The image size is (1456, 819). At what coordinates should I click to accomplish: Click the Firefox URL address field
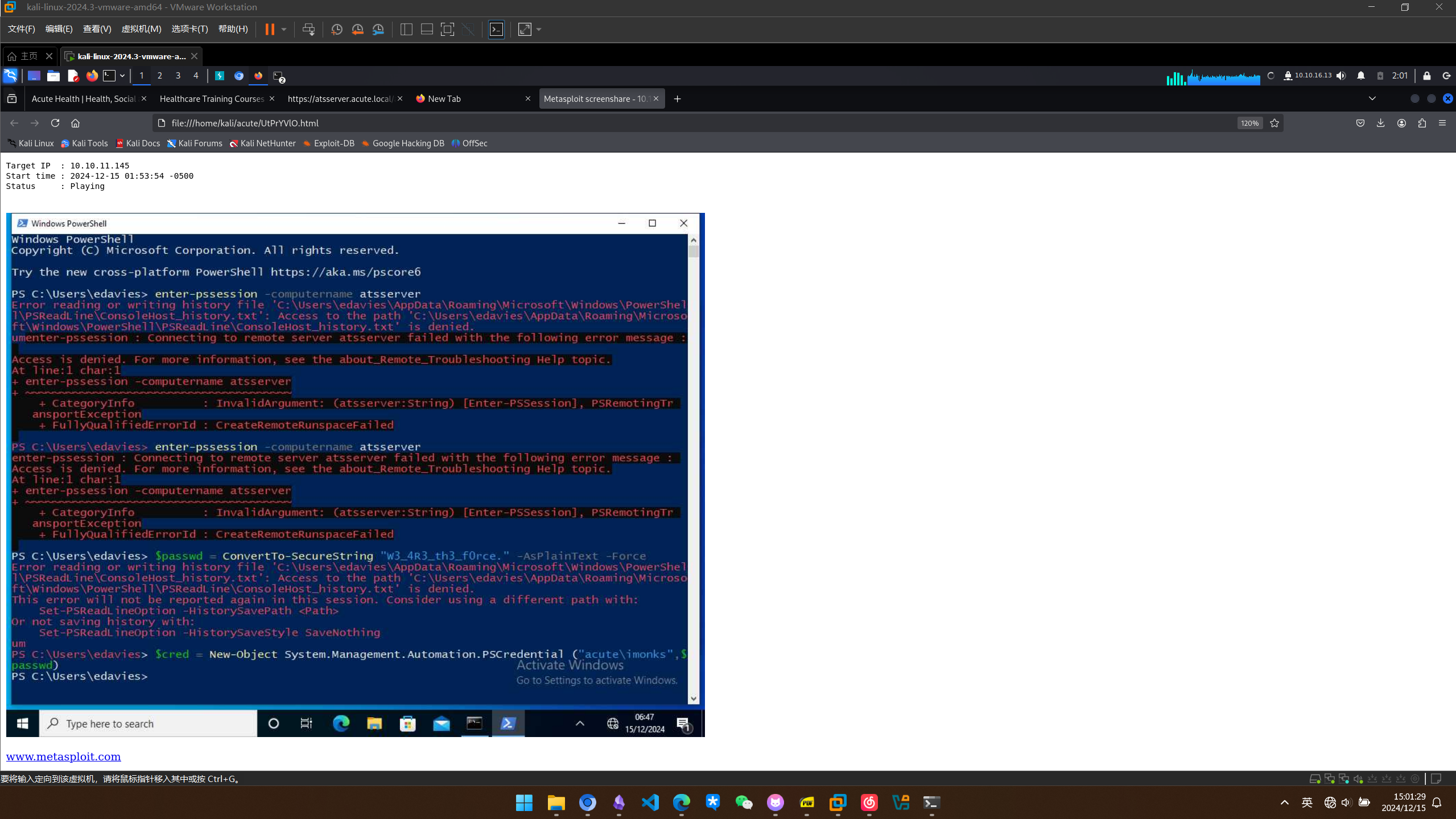click(x=683, y=123)
